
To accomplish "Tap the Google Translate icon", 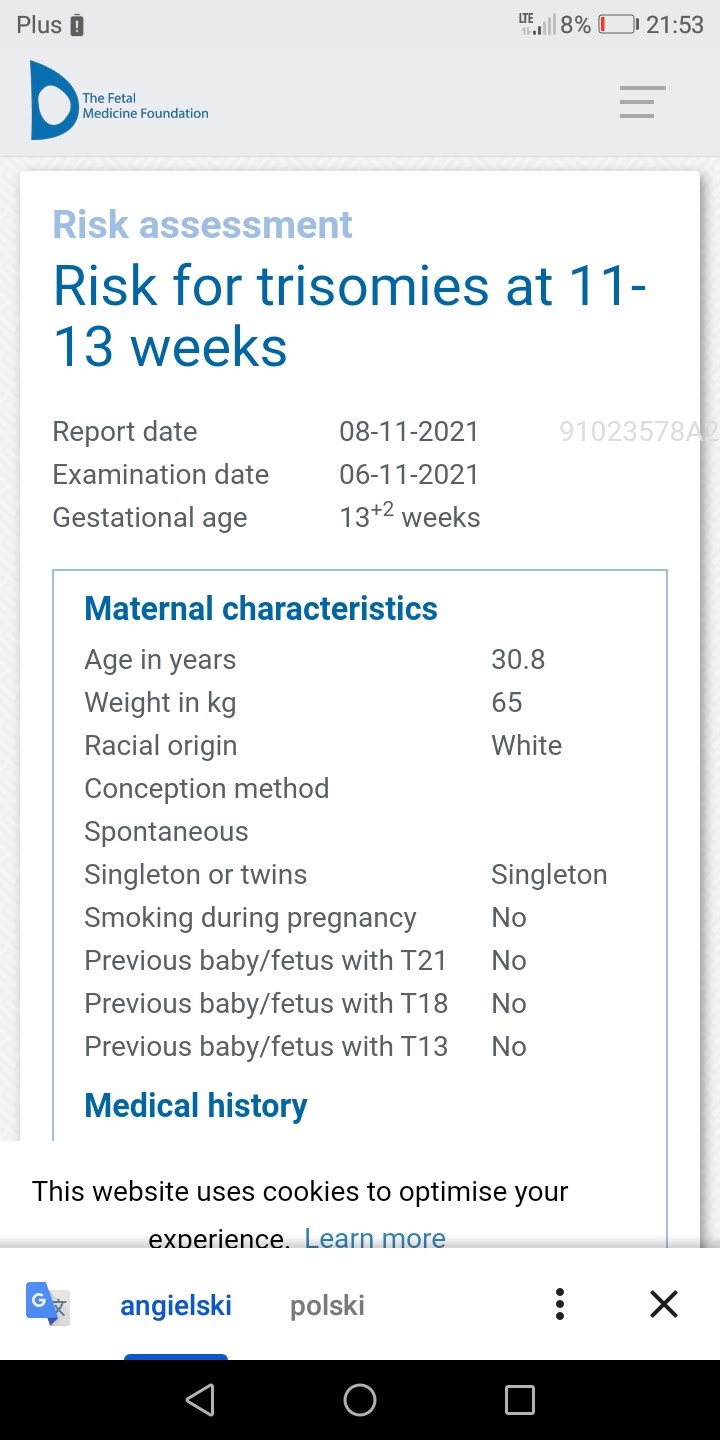I will (x=47, y=1304).
